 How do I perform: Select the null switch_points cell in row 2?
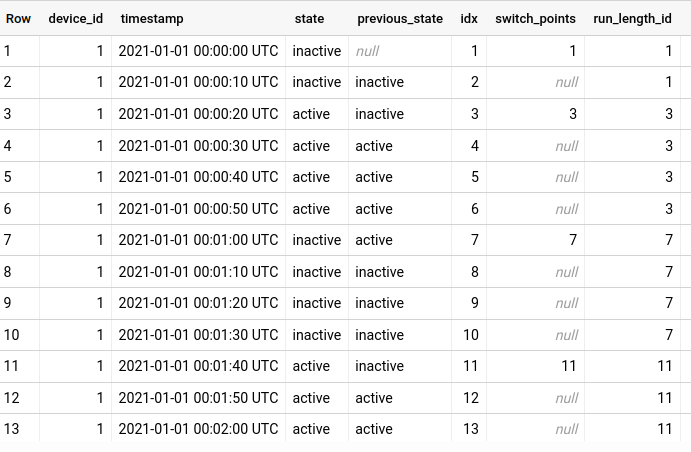(567, 82)
